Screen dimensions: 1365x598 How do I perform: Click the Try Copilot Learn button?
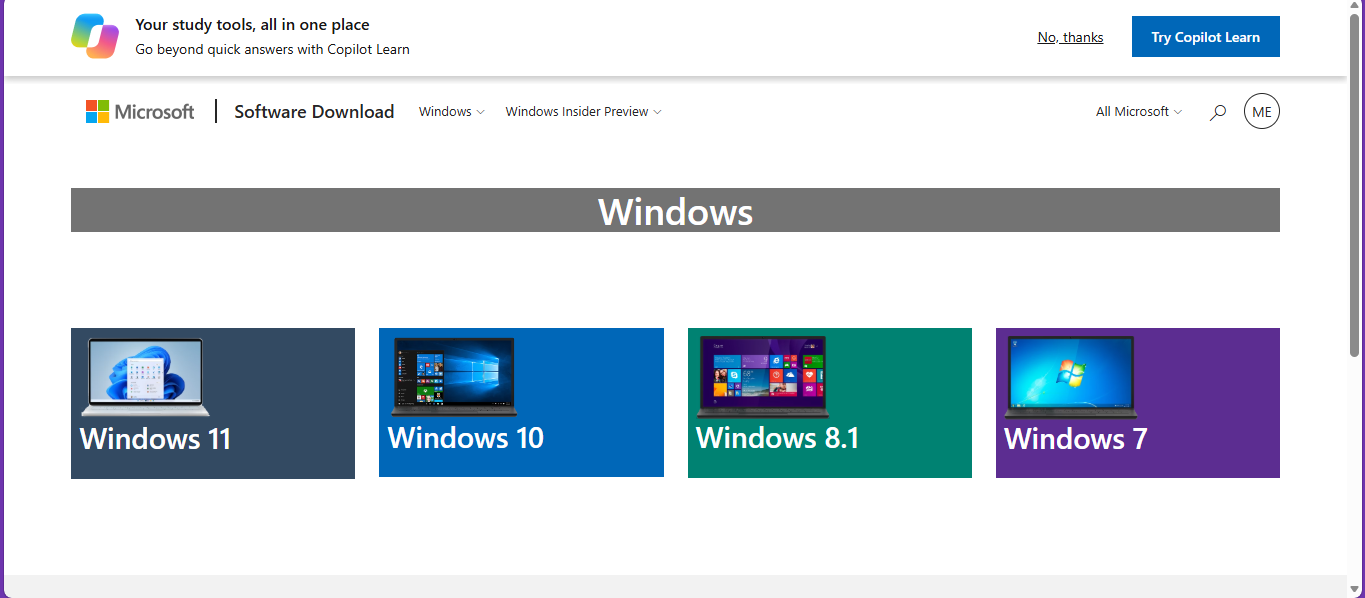(x=1206, y=37)
